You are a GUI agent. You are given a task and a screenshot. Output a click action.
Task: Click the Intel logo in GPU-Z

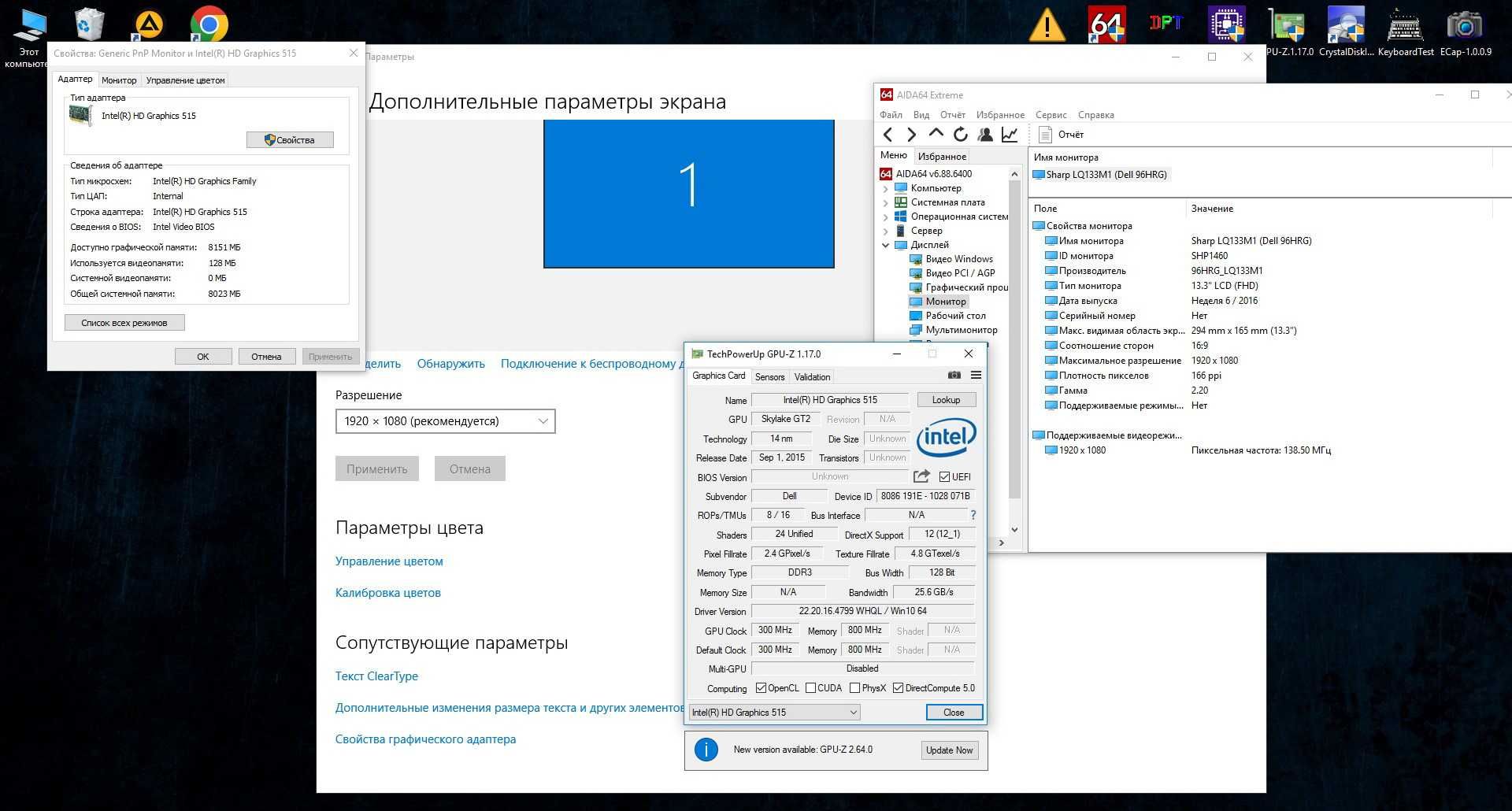946,437
